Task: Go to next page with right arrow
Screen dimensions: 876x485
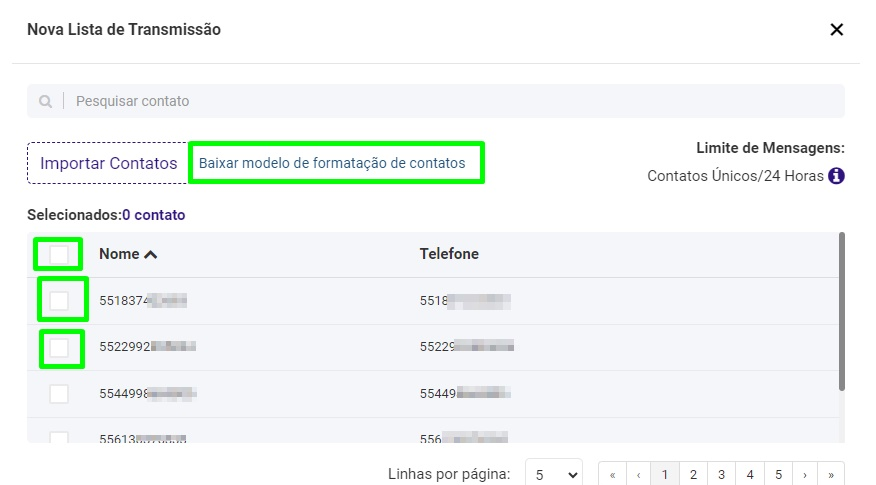Action: tap(804, 474)
